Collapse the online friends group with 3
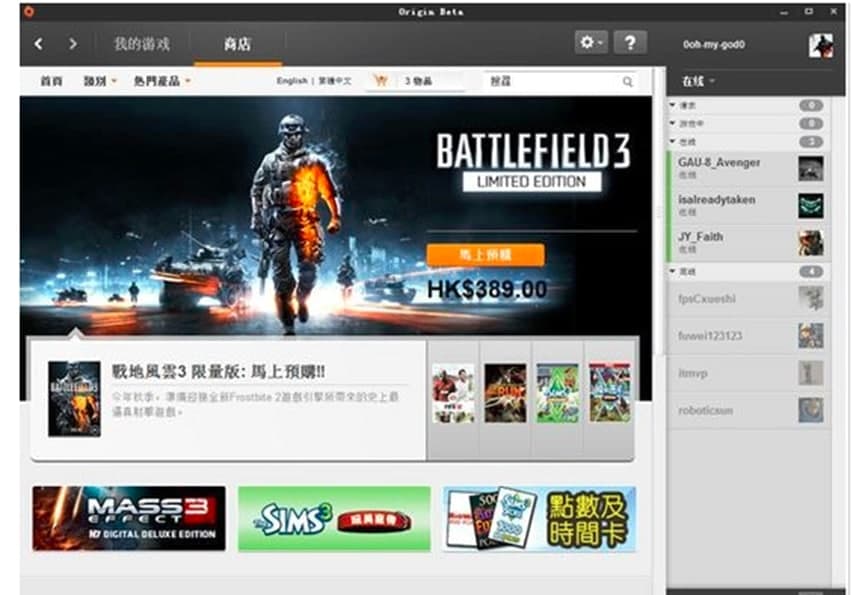 coord(674,142)
